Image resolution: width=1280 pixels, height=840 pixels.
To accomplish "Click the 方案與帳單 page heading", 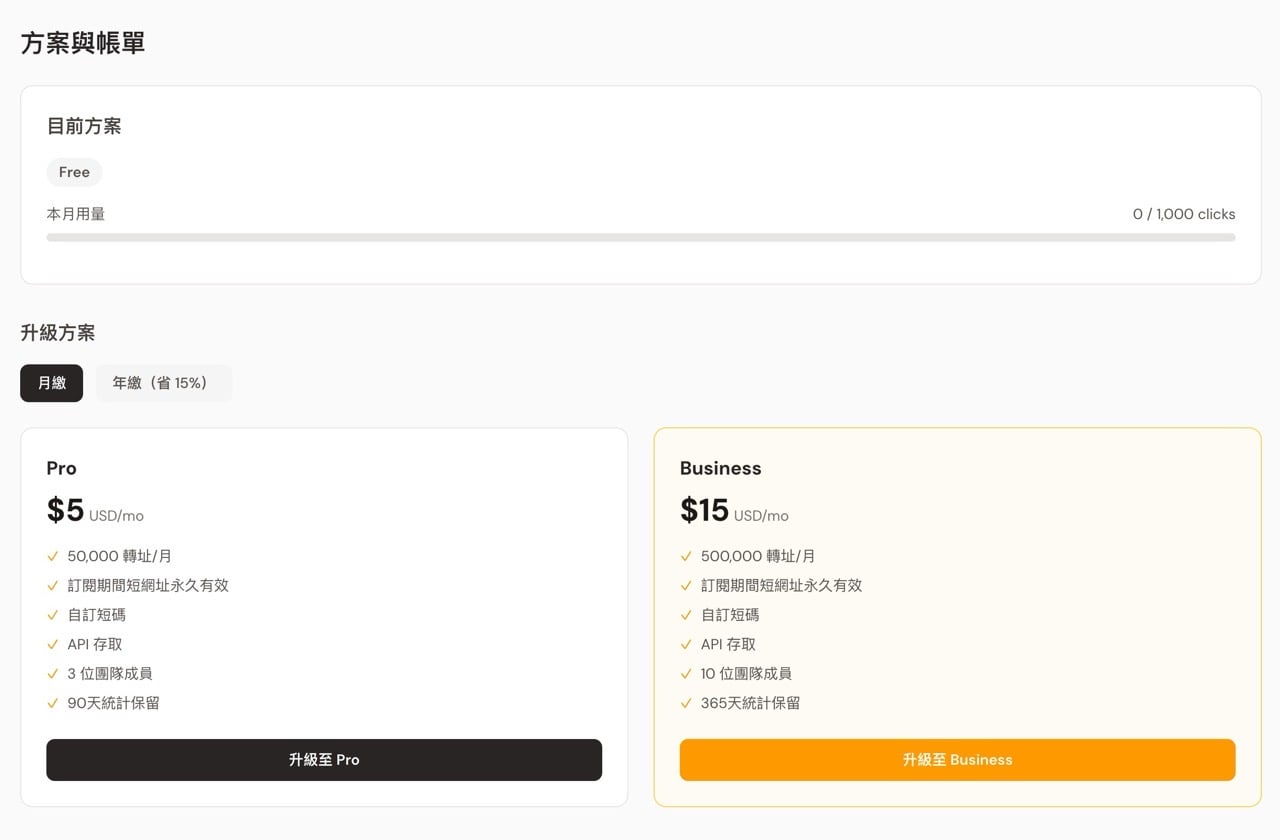I will coord(83,43).
